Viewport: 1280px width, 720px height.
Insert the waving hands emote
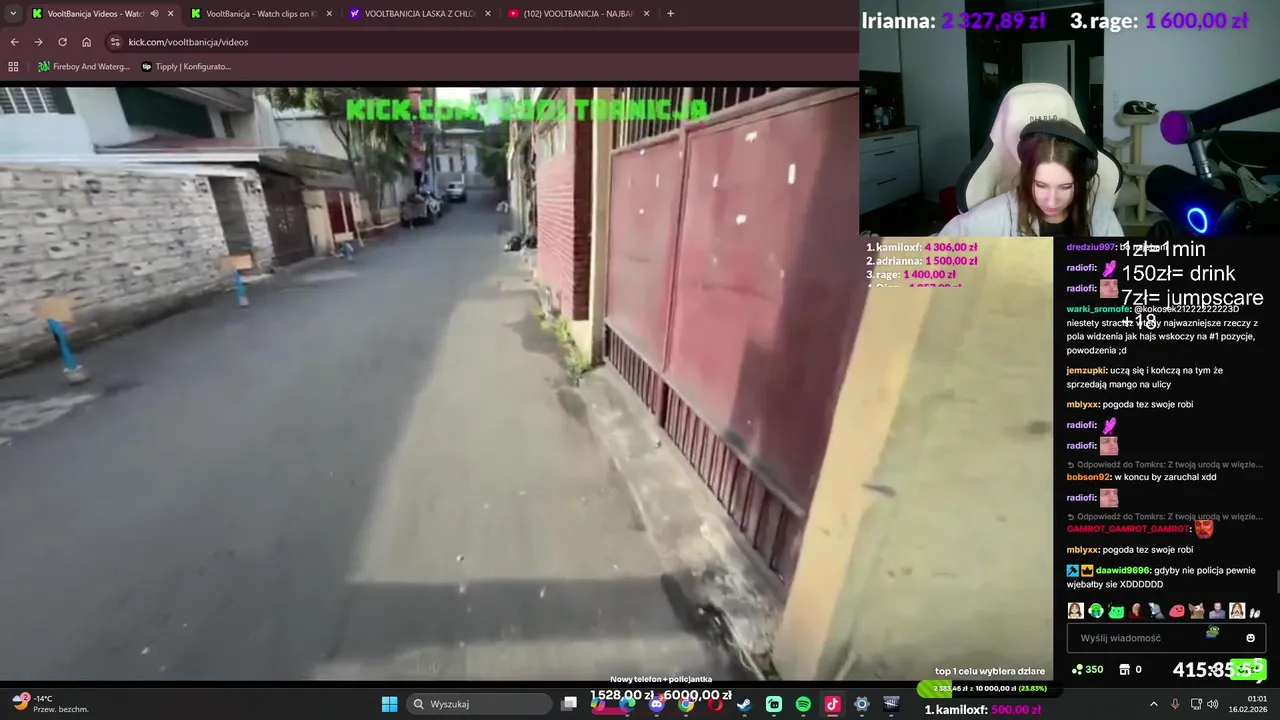coord(1255,612)
